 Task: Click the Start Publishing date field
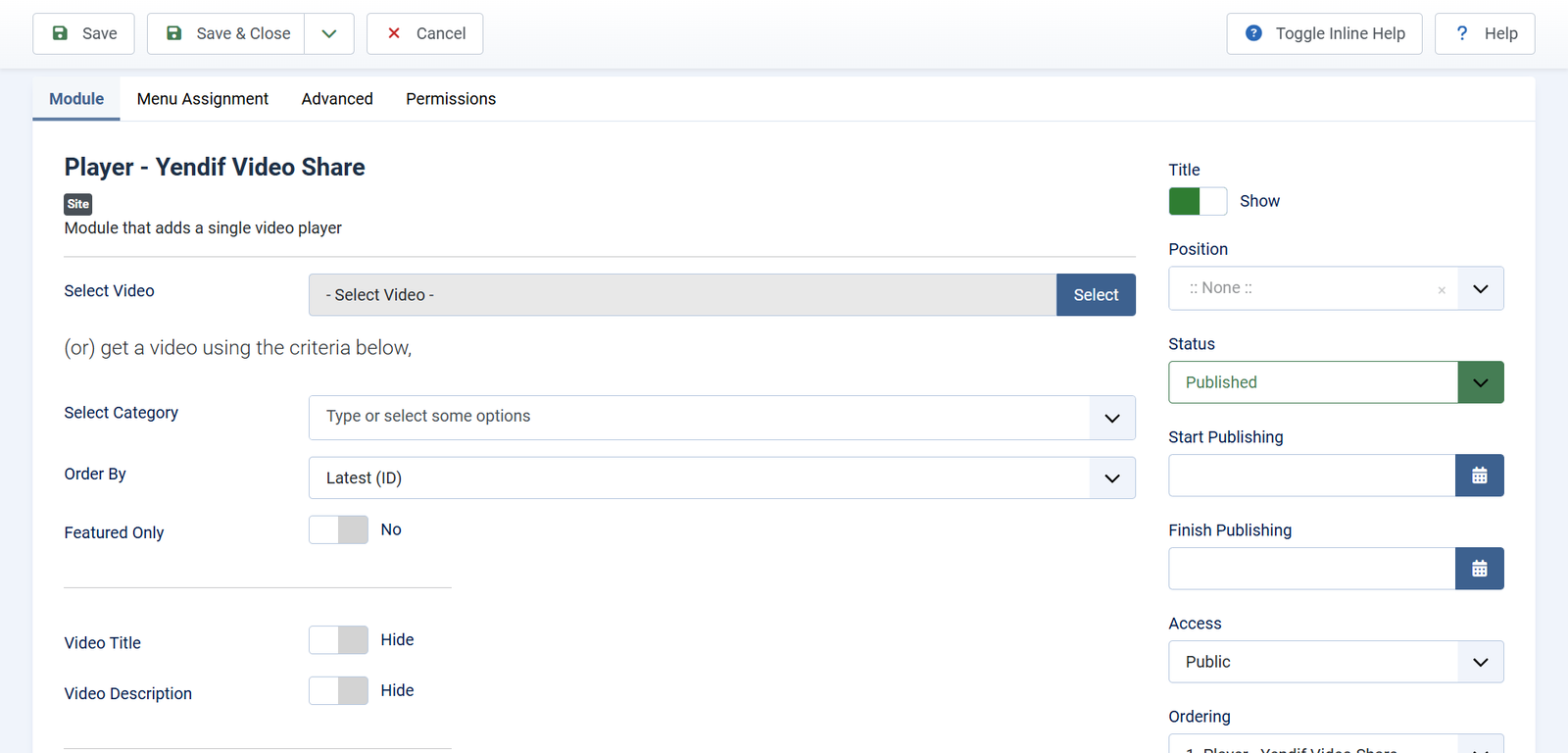pos(1311,476)
